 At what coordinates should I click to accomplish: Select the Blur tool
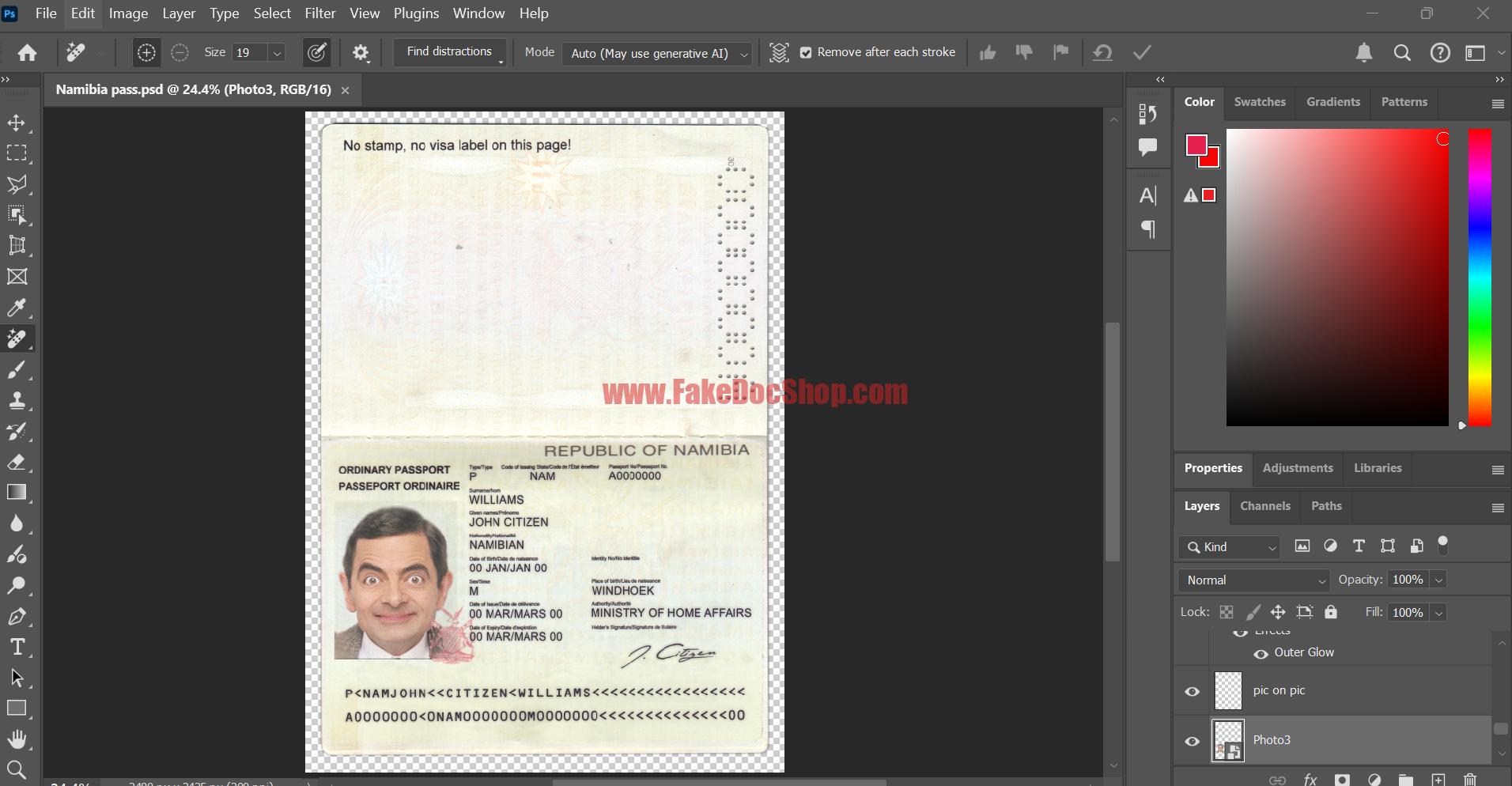(17, 523)
